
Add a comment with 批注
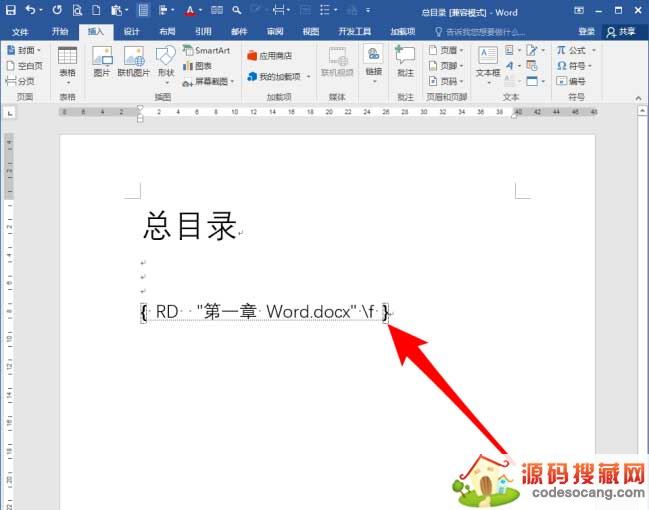click(x=405, y=60)
